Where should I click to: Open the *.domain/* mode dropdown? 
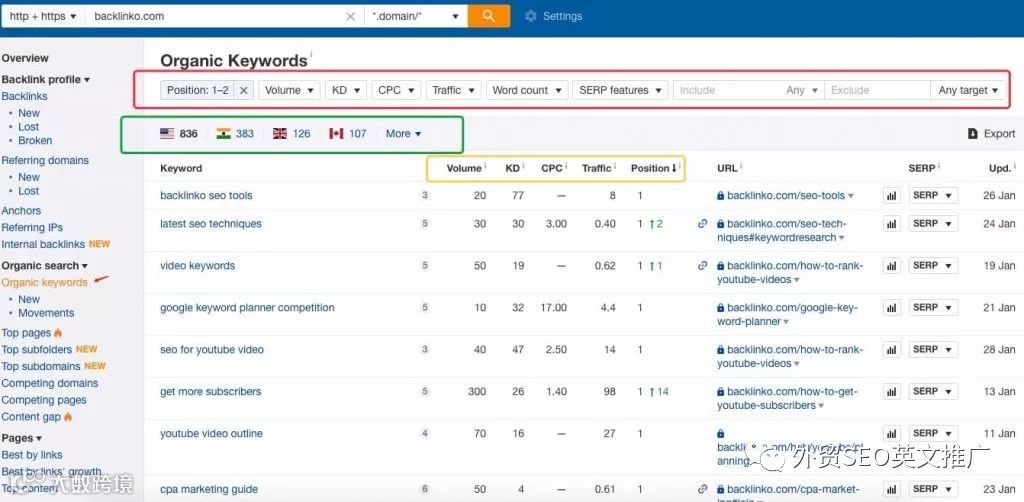pyautogui.click(x=416, y=16)
